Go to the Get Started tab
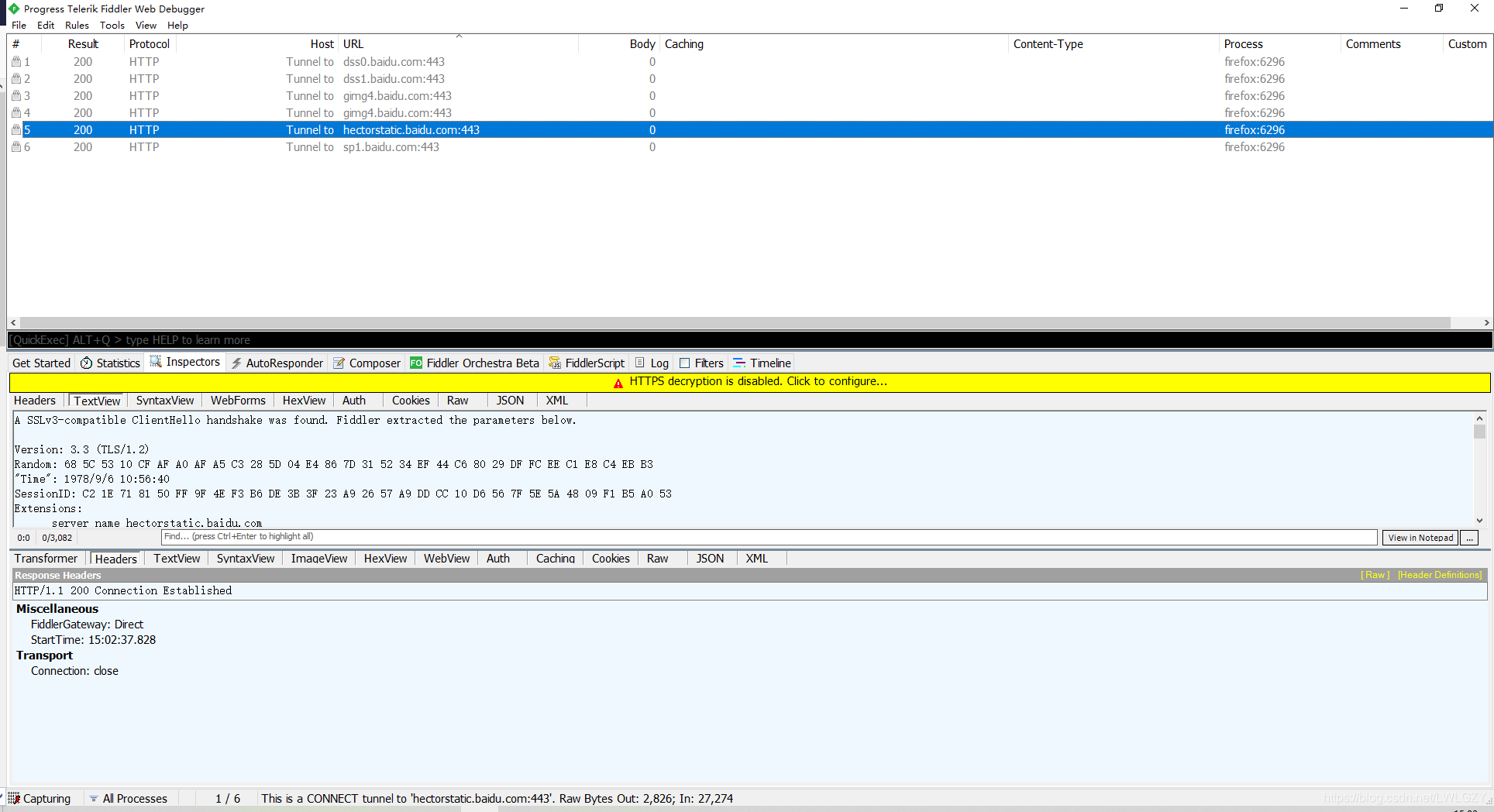Viewport: 1494px width, 812px height. pyautogui.click(x=41, y=363)
